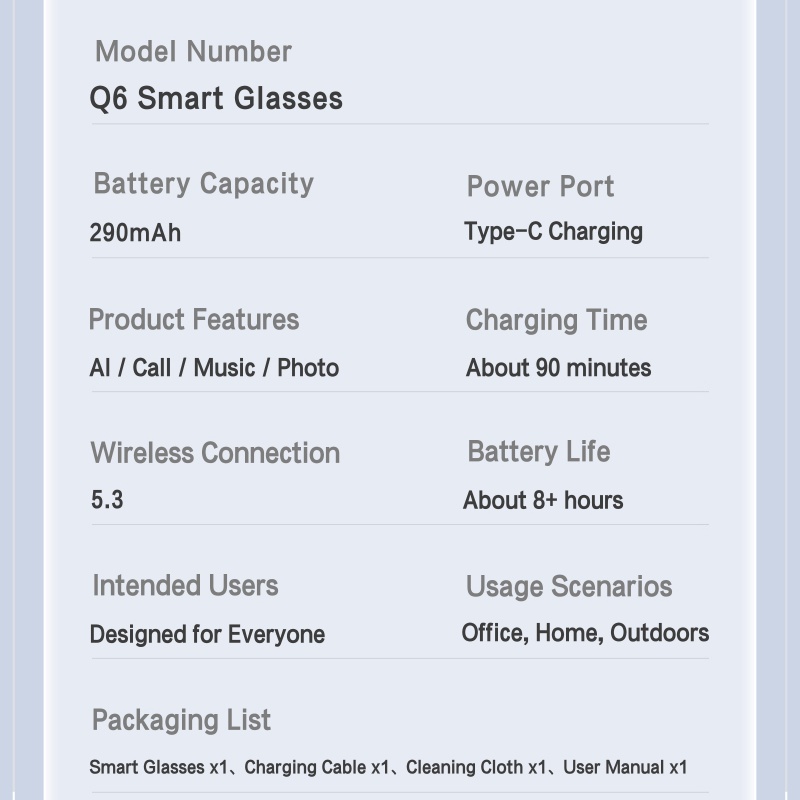The image size is (800, 800).
Task: Select the Office, Home, Outdoors text
Action: [585, 633]
